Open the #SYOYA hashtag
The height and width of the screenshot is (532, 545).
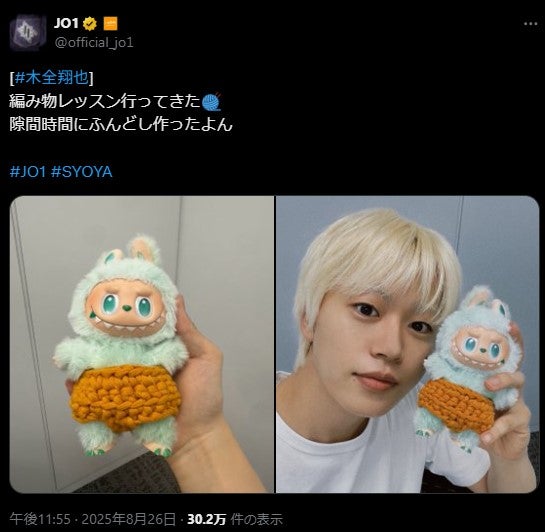point(82,172)
